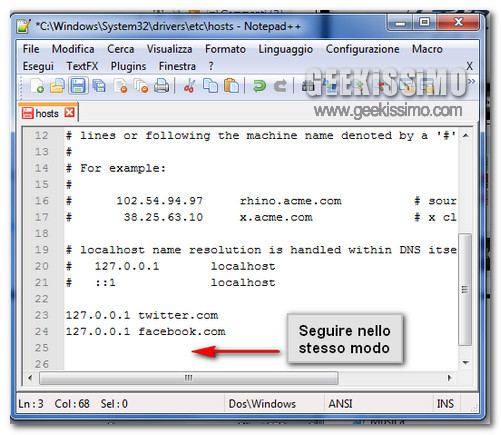501x435 pixels.
Task: Click line number 25 in margin
Action: pyautogui.click(x=42, y=348)
